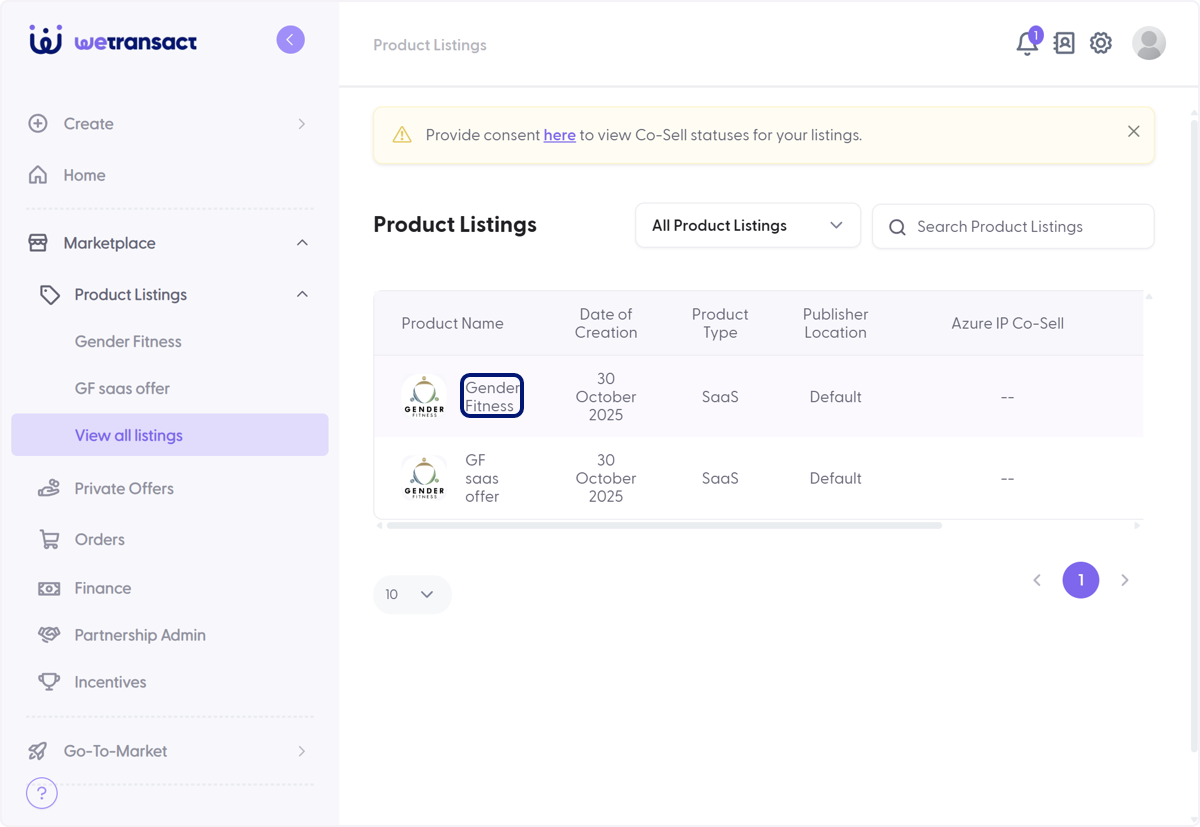The image size is (1200, 827).
Task: Click the Product Name column header
Action: point(452,324)
